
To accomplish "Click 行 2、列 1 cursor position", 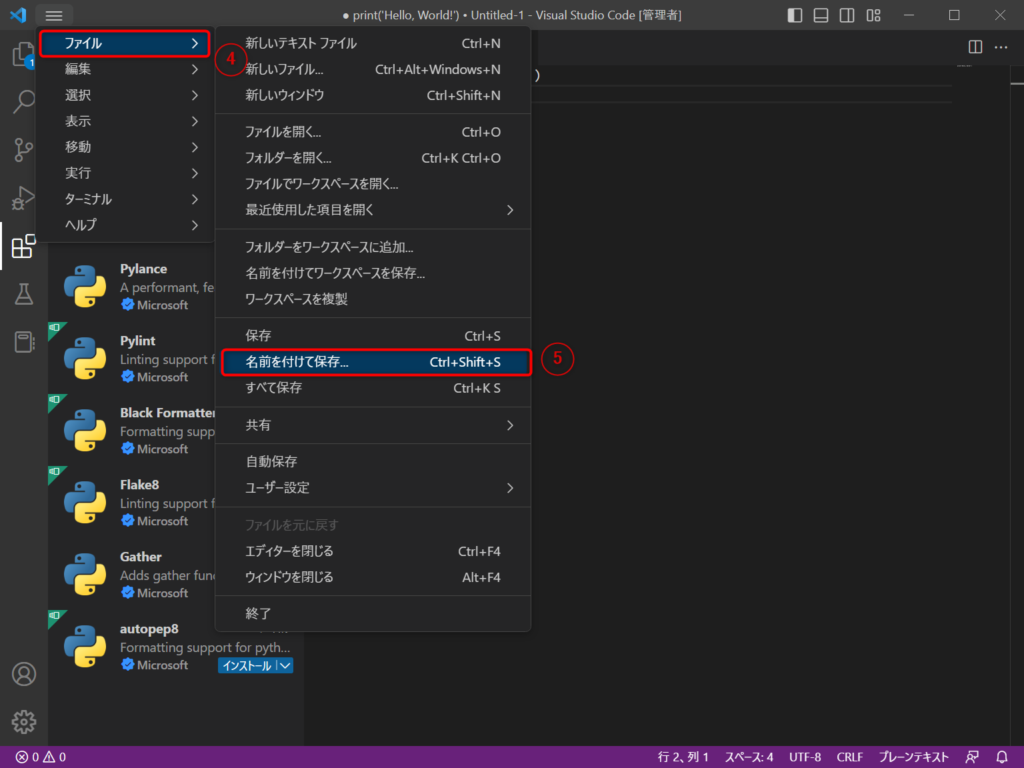I will [683, 757].
